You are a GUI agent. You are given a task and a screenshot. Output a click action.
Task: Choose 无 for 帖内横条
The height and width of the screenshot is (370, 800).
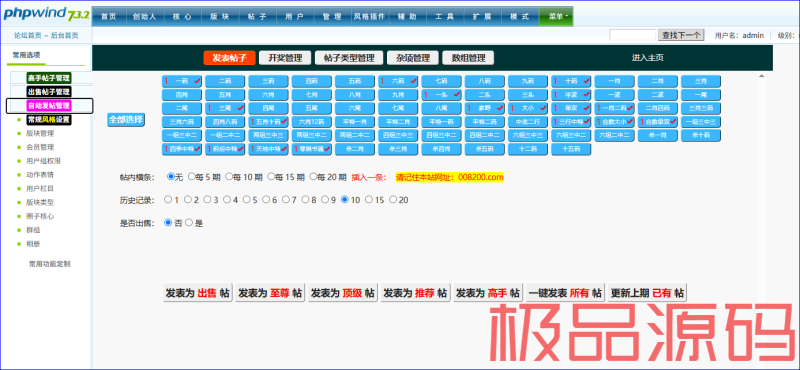point(171,177)
